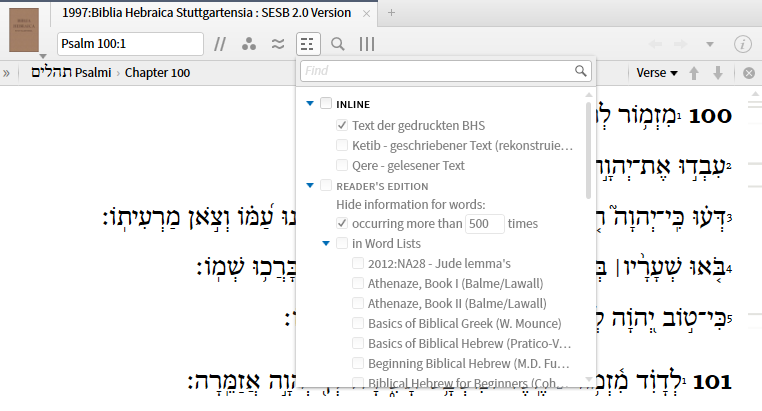
Task: Toggle the in Word Lists checkbox
Action: pos(342,243)
